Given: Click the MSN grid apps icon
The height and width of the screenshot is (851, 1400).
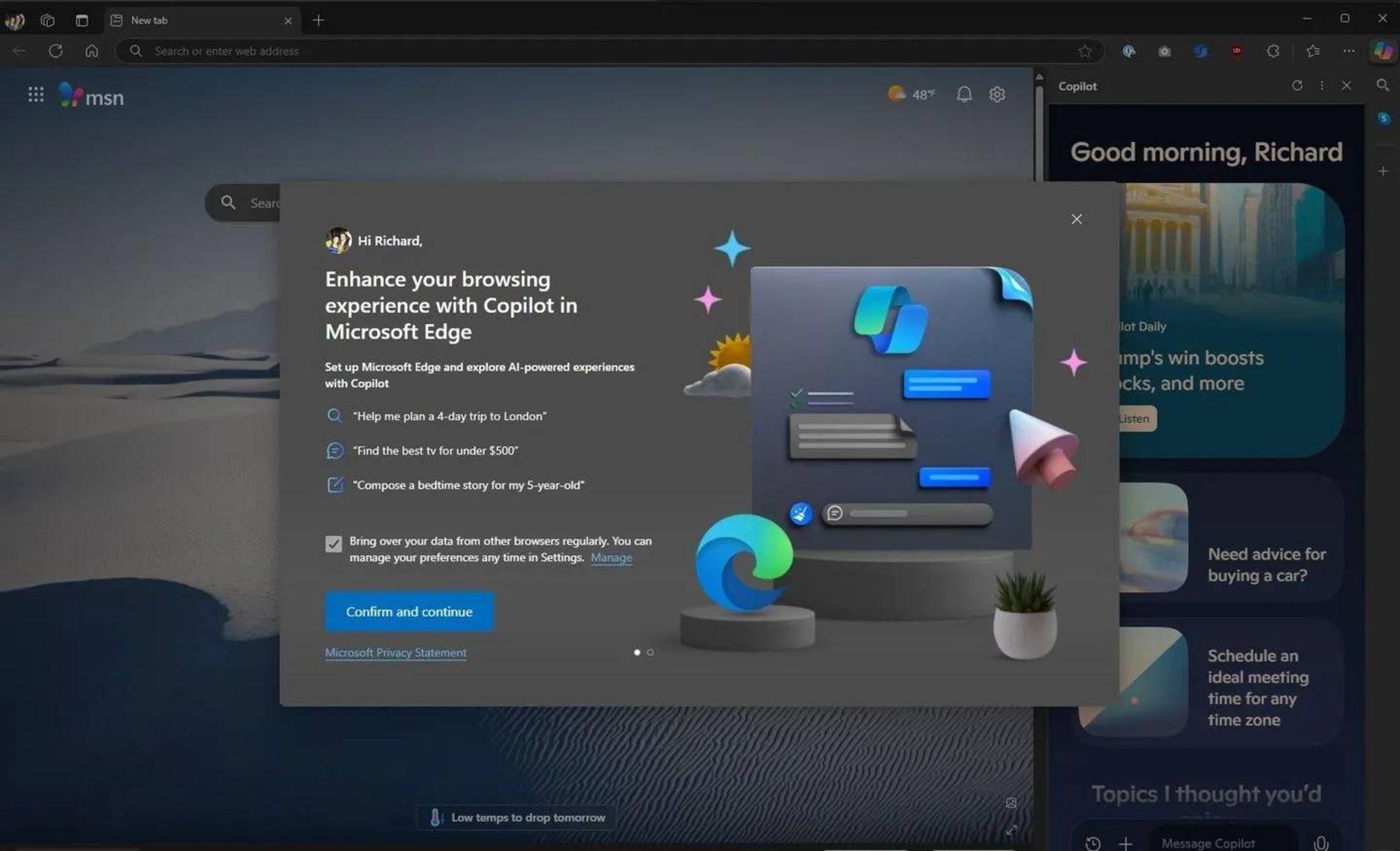Looking at the screenshot, I should point(34,93).
